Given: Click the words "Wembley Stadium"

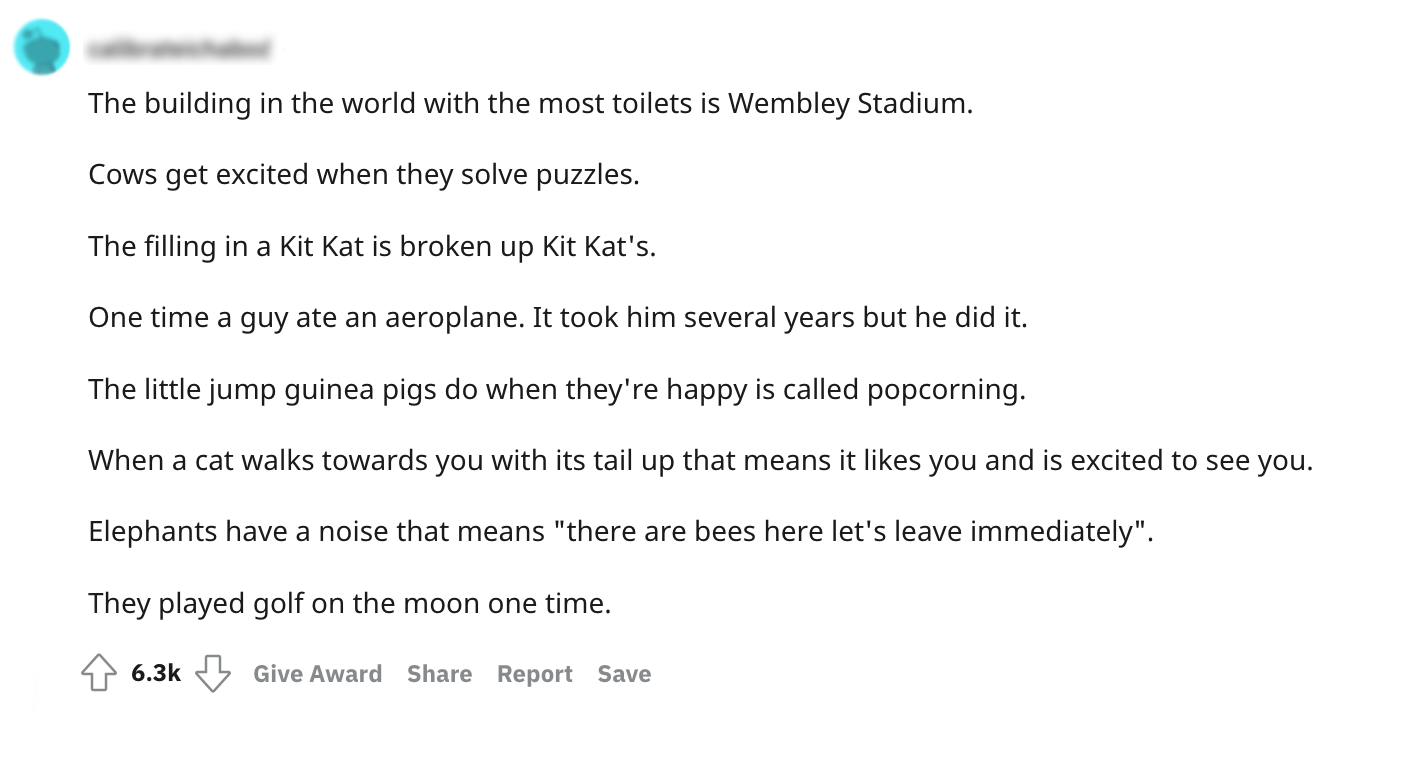Looking at the screenshot, I should click(849, 103).
